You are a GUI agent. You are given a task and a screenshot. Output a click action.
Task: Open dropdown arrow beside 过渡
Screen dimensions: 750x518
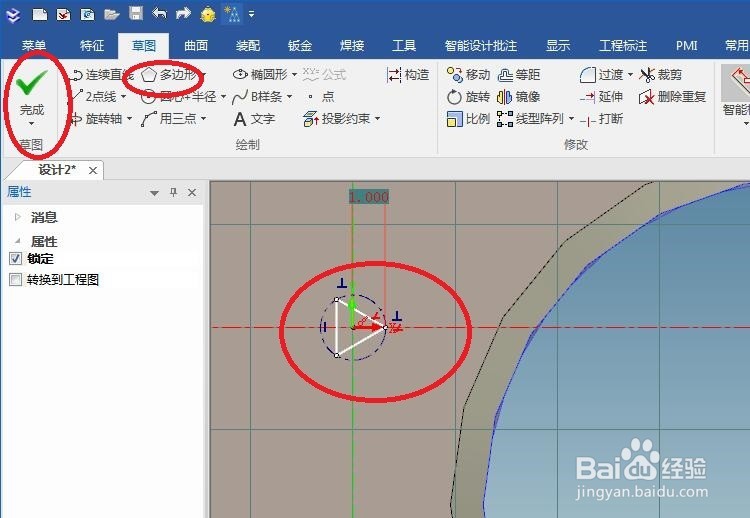(x=630, y=75)
